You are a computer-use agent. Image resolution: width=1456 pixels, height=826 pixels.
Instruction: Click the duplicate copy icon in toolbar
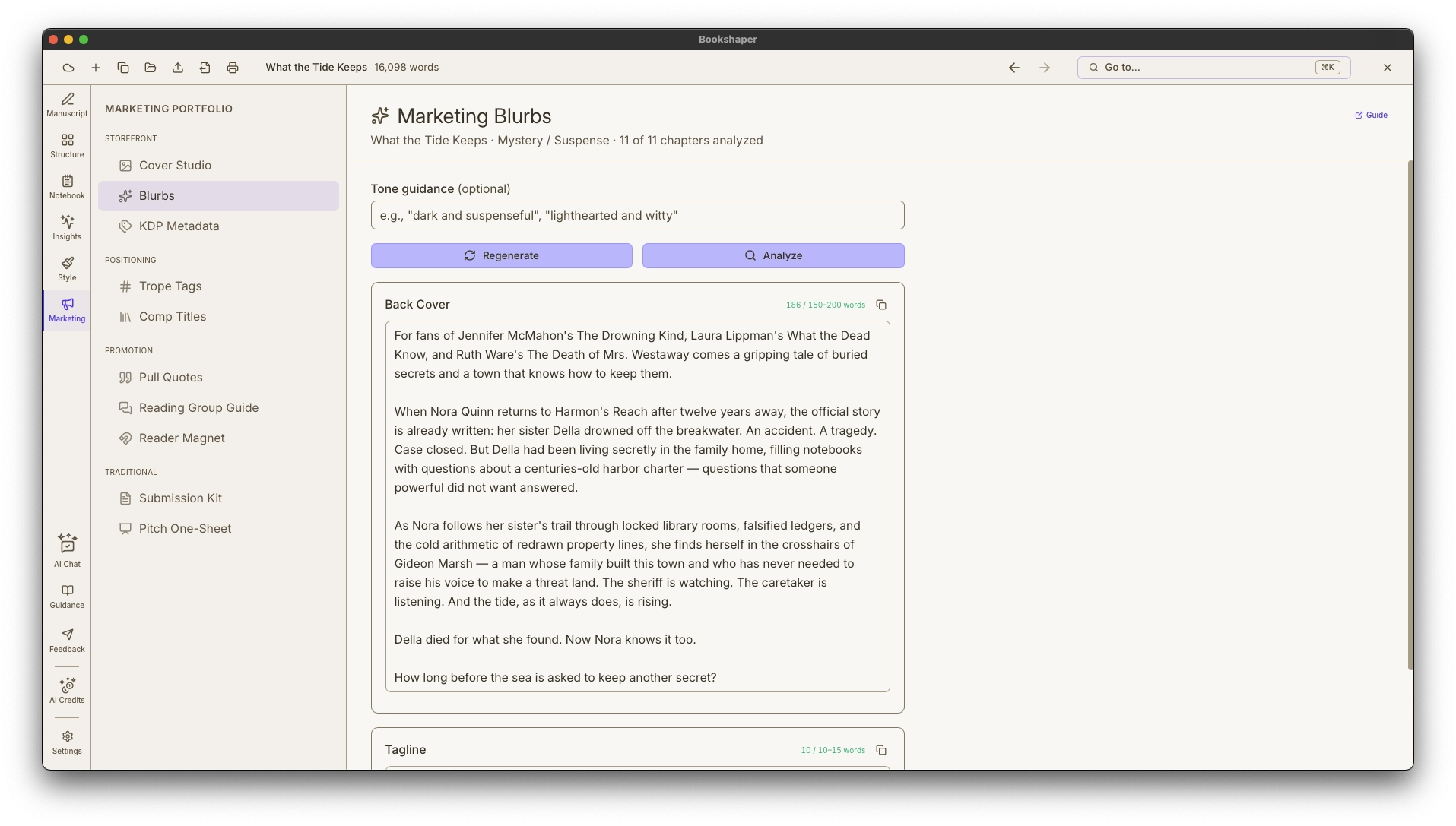[x=123, y=68]
